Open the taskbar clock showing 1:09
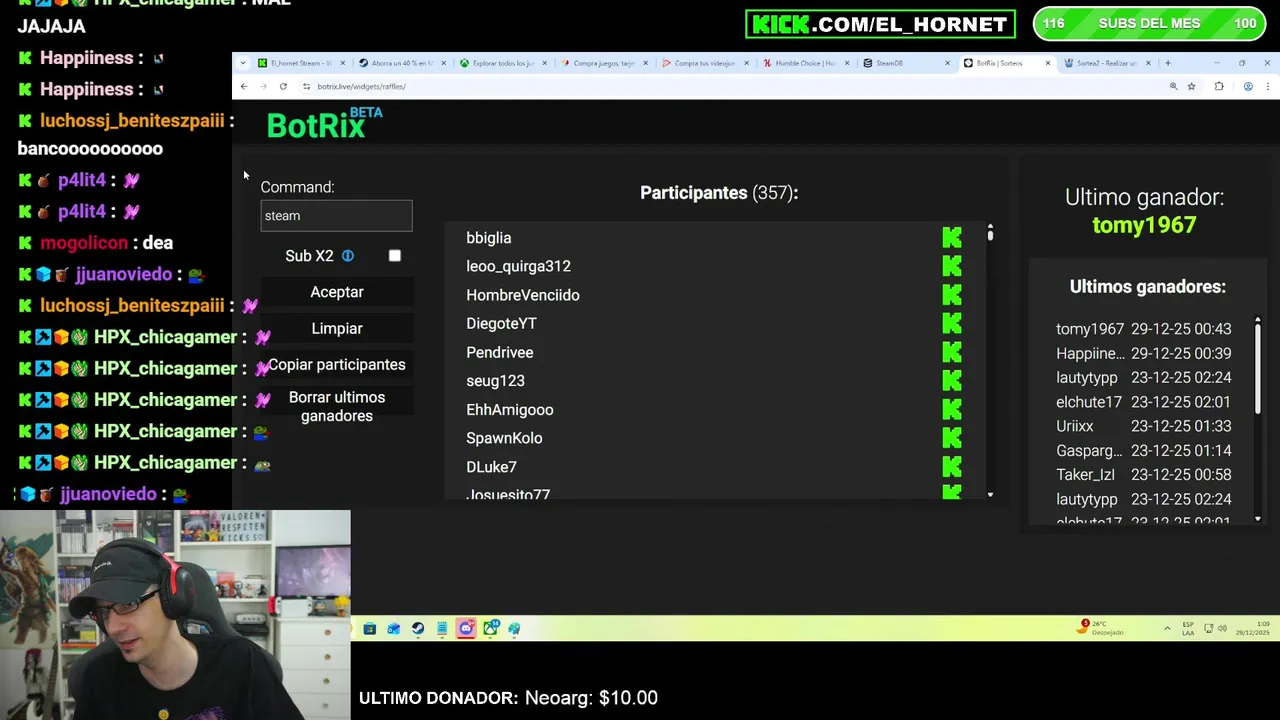This screenshot has height=720, width=1280. pyautogui.click(x=1254, y=628)
